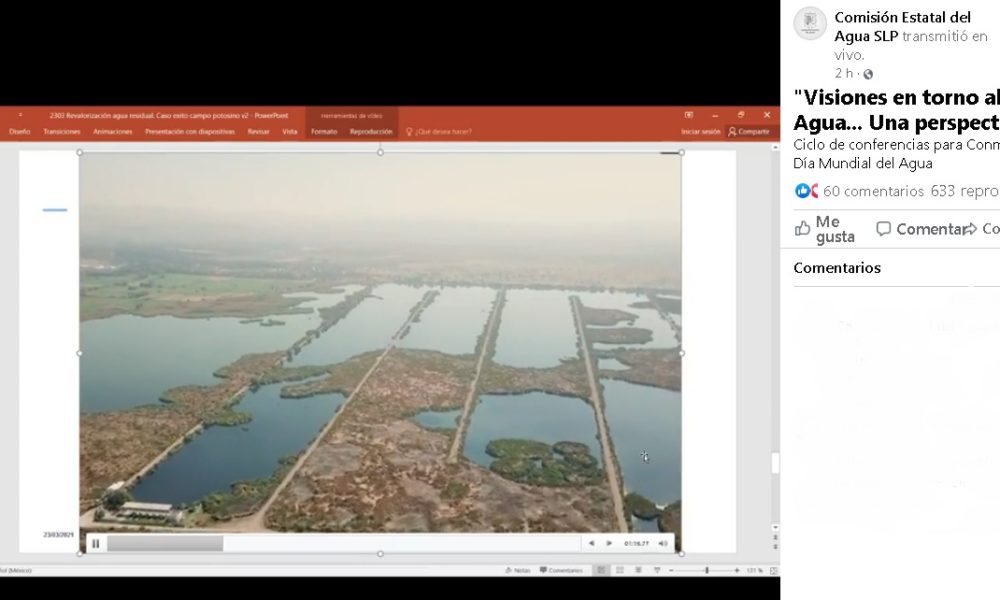The image size is (1000, 600).
Task: Open the ribbon display options icon
Action: pos(689,115)
